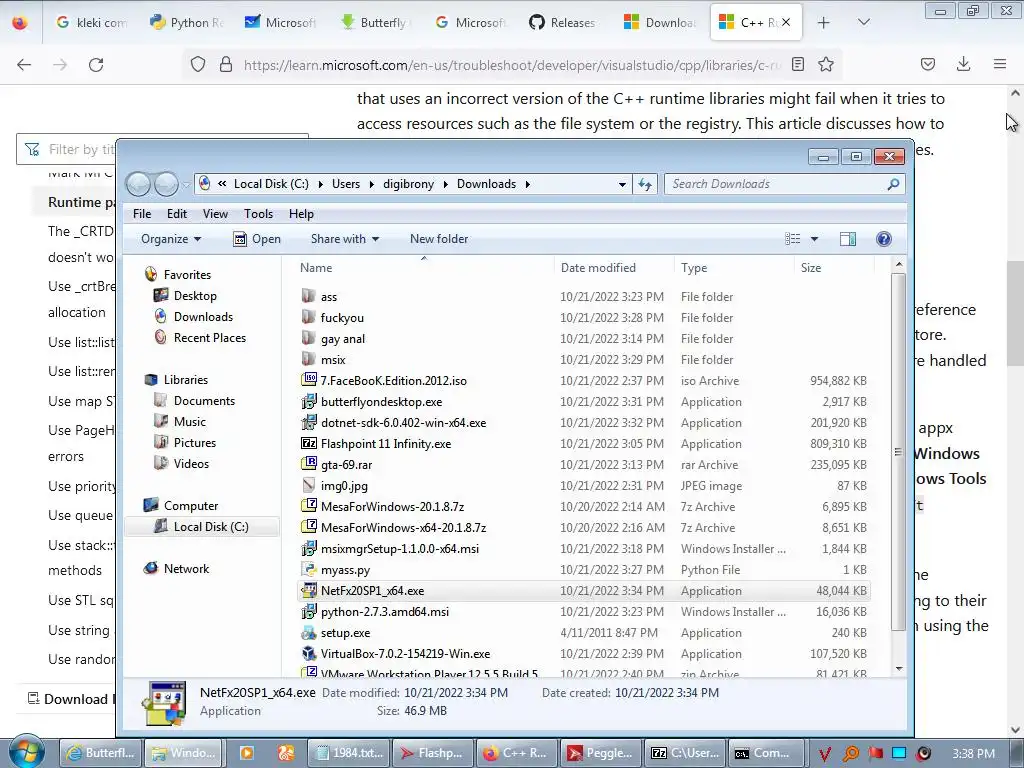The image size is (1024, 768).
Task: Expand Users breadcrumb arrow
Action: (x=372, y=184)
